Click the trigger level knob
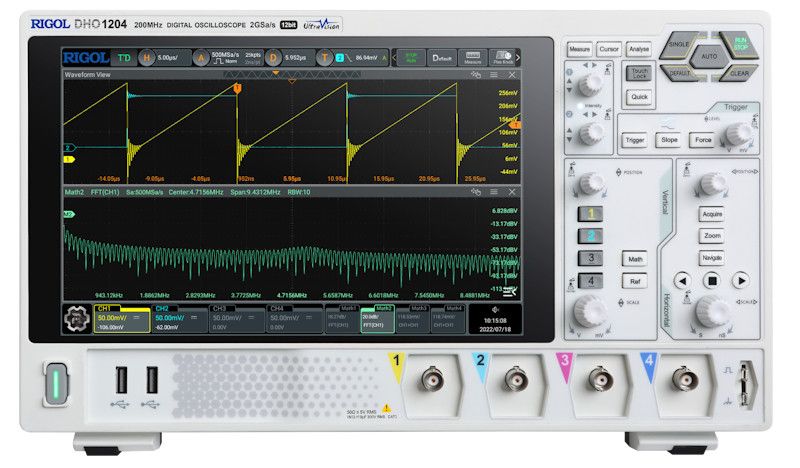Viewport: 800px width, 468px height. click(x=740, y=134)
